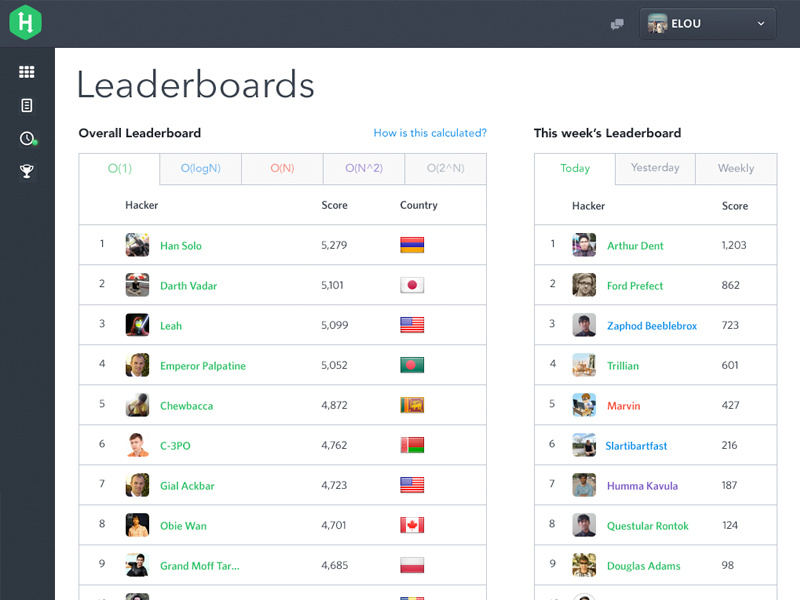
Task: Open the dashboard grid icon in sidebar
Action: coord(27,72)
